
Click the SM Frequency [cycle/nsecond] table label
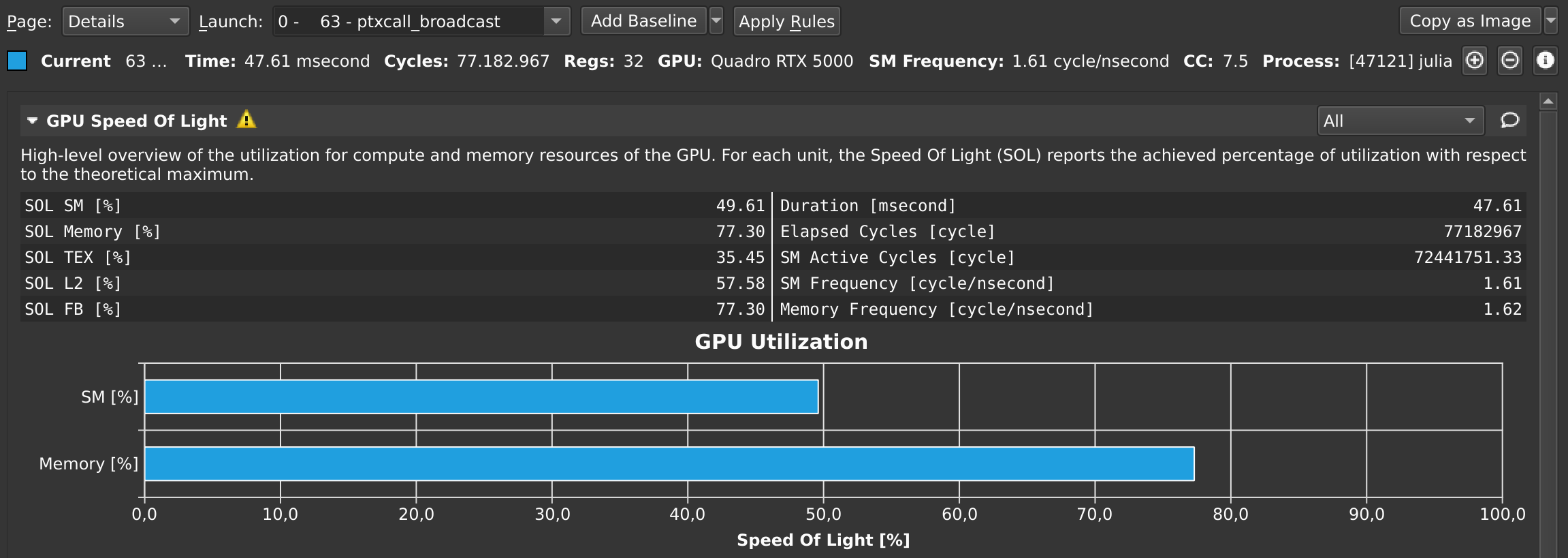tap(917, 283)
